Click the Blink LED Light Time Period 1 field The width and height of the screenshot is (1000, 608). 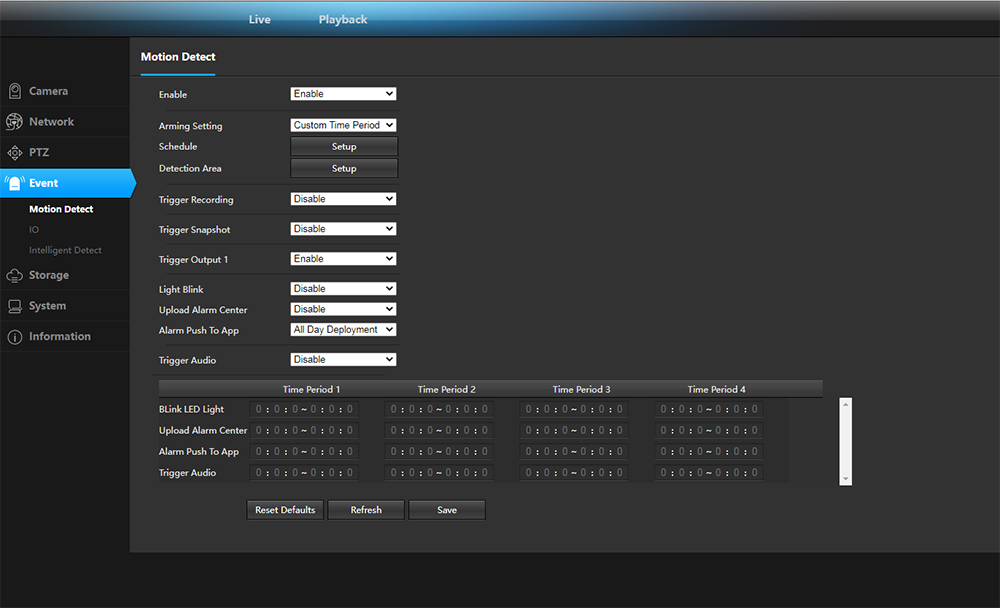(x=303, y=409)
